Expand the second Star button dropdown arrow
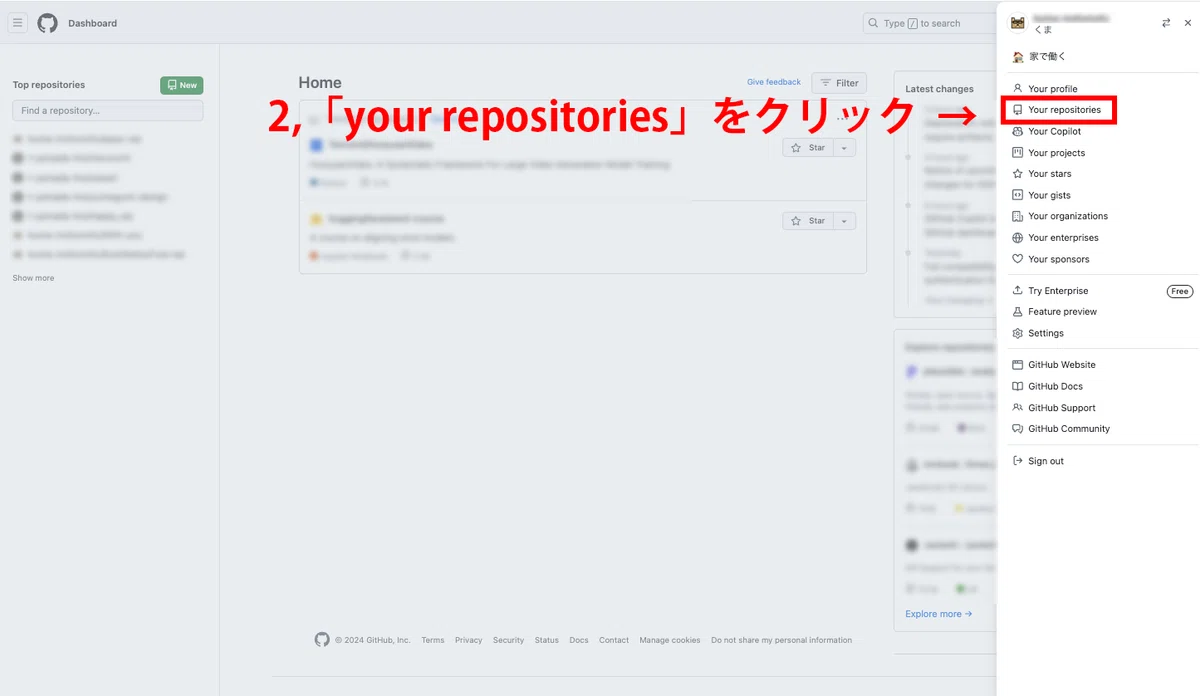The width and height of the screenshot is (1200, 696). coord(844,221)
